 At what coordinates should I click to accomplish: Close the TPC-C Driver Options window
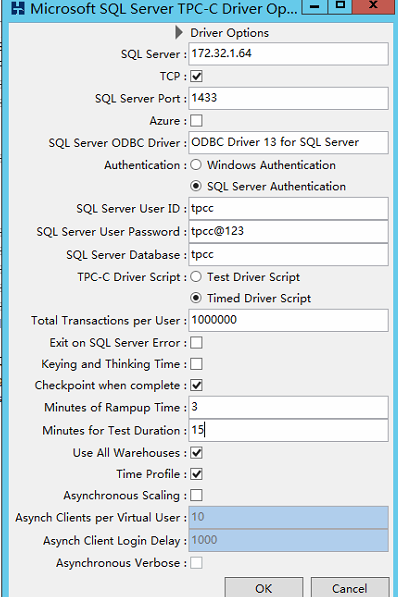tap(374, 6)
